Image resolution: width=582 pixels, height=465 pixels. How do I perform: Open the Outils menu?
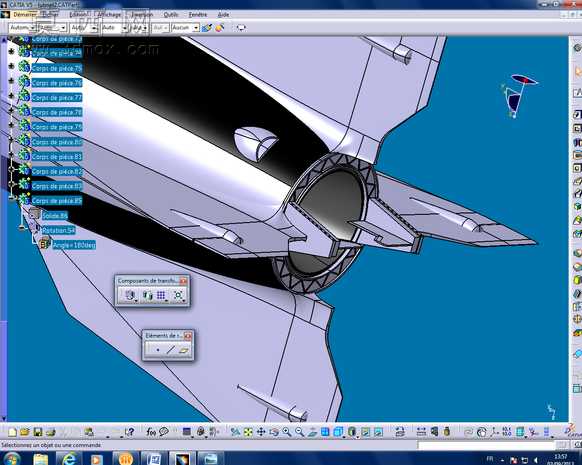point(171,14)
